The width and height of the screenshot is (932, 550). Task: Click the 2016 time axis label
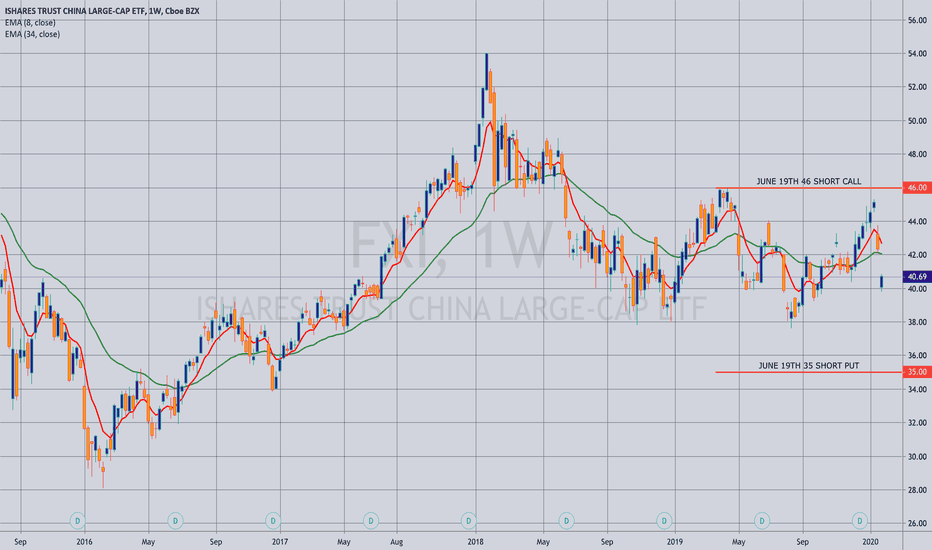(84, 542)
